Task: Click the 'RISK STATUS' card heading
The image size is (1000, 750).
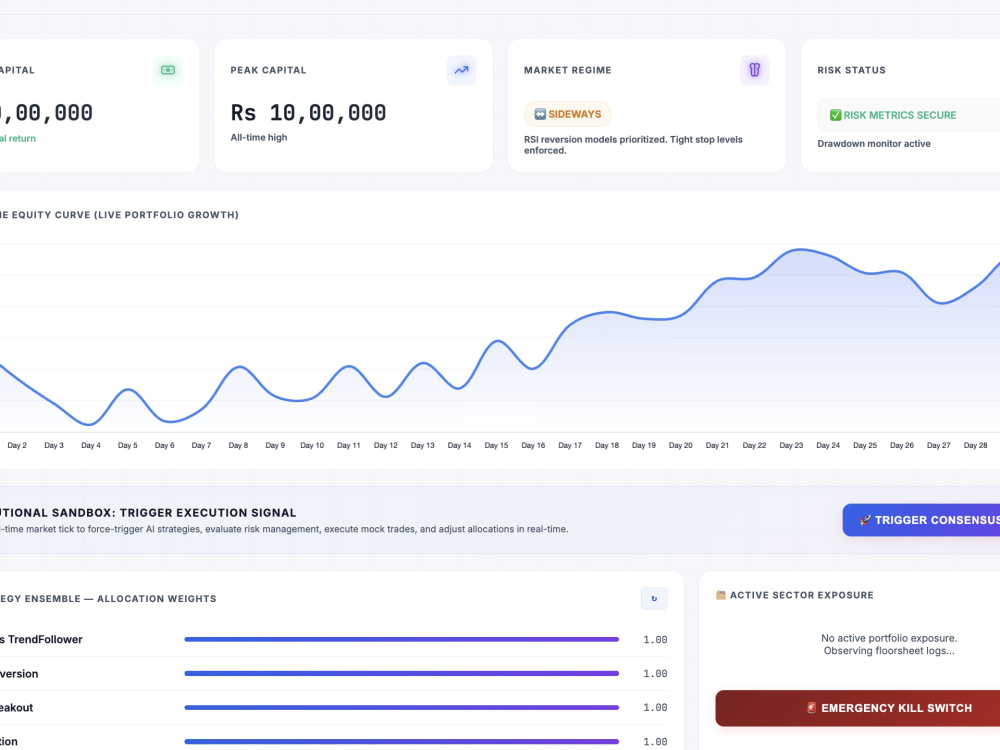Action: [x=851, y=70]
